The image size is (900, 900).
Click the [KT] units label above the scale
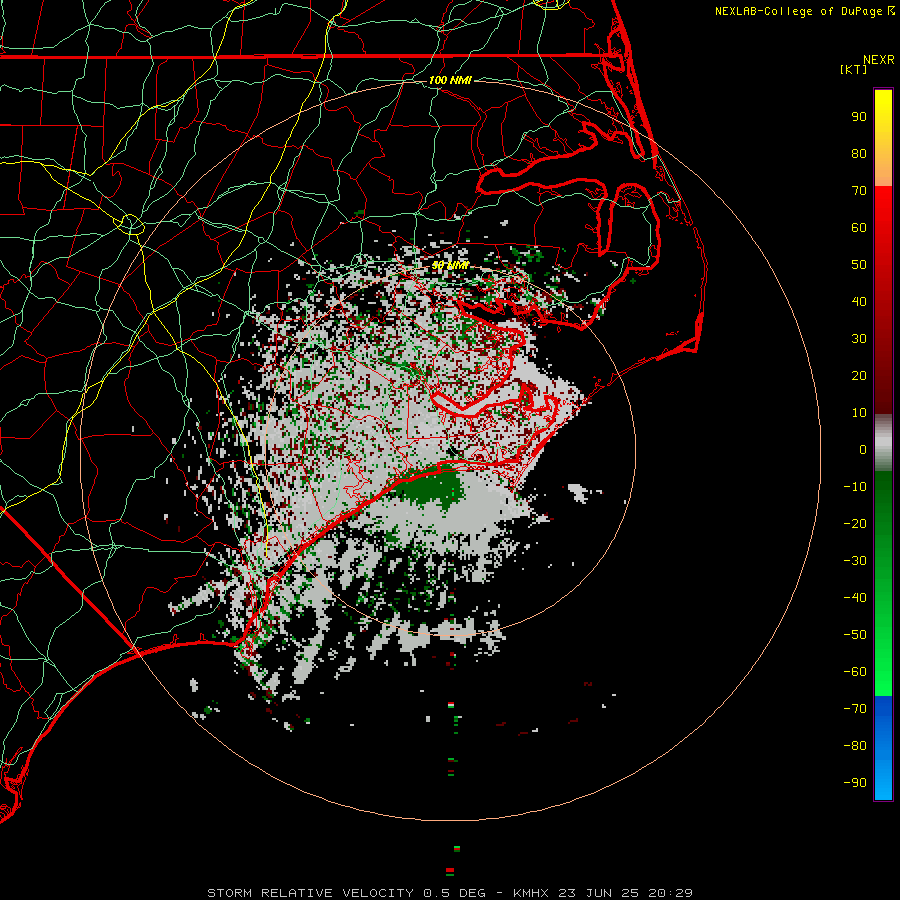click(x=854, y=69)
